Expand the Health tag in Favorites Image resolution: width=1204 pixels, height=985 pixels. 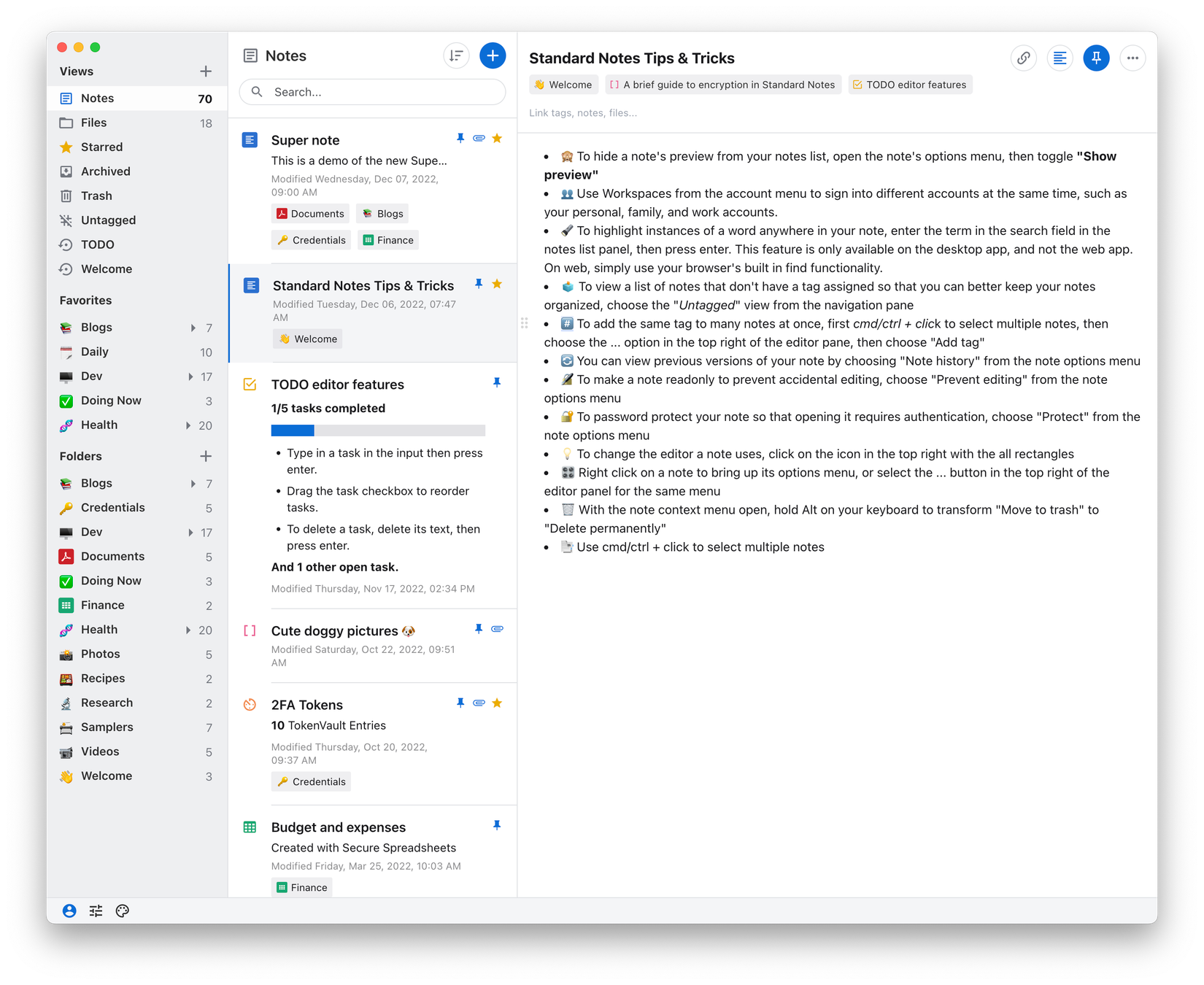(x=188, y=425)
